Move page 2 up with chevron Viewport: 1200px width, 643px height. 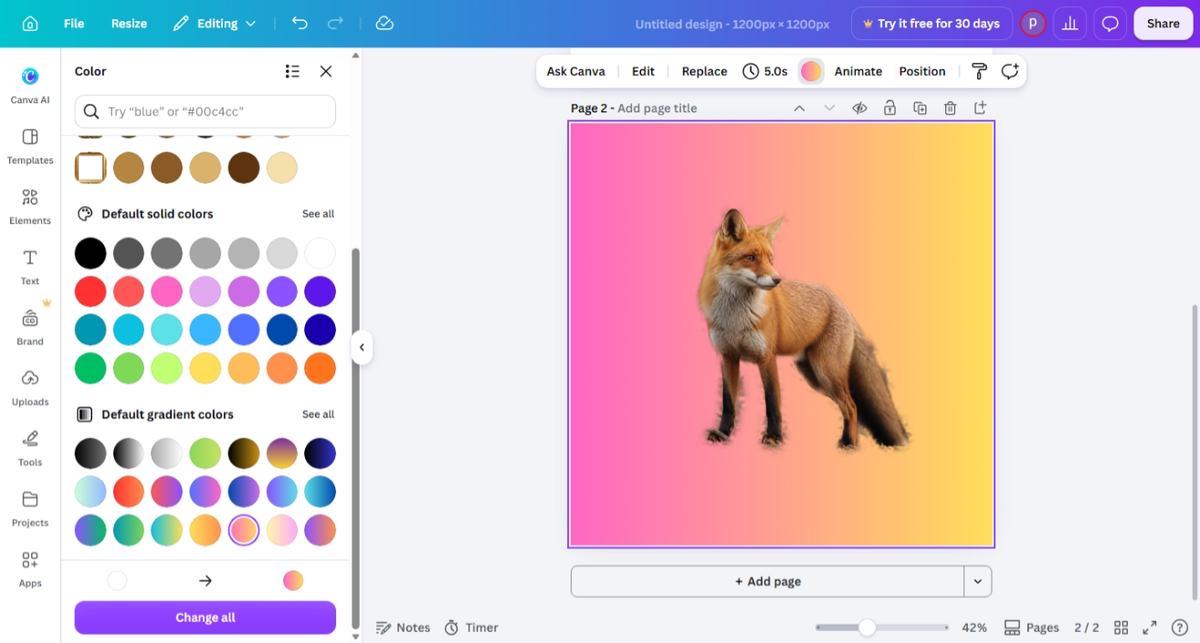click(799, 108)
